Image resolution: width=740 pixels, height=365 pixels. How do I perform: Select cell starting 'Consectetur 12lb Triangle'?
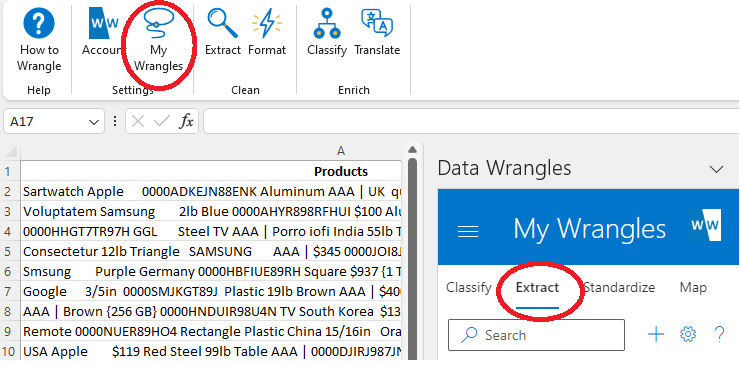pyautogui.click(x=211, y=252)
